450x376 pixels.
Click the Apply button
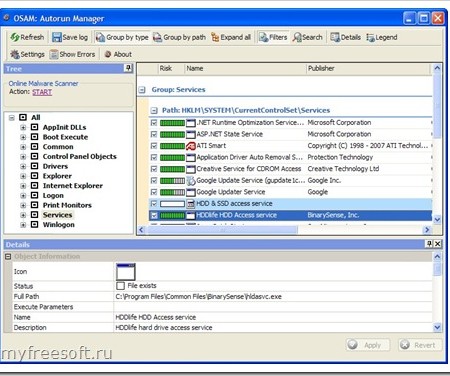click(368, 345)
